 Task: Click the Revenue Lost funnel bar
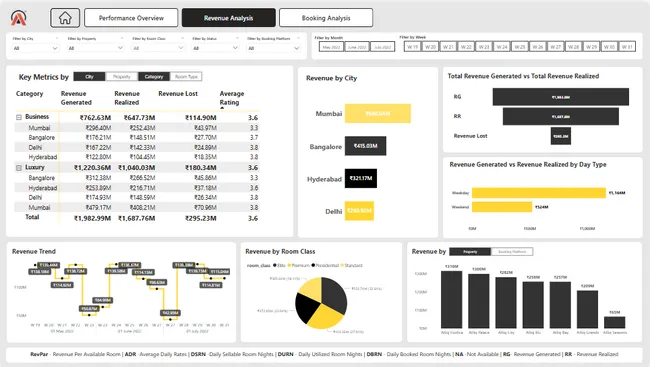(560, 136)
